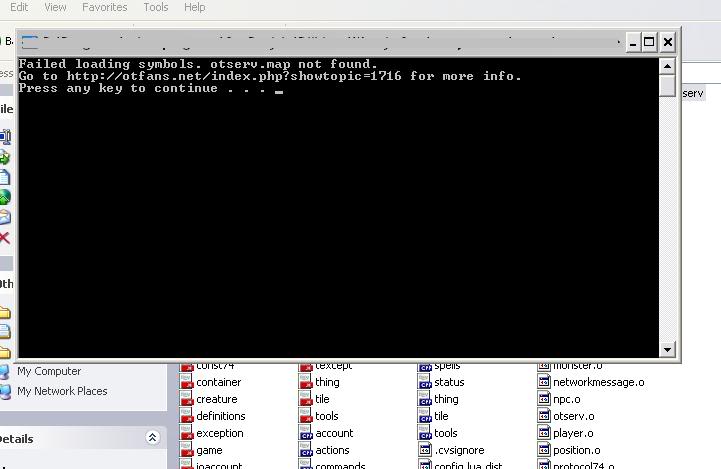Click the console window title bar icon
The image size is (721, 469).
click(x=30, y=42)
